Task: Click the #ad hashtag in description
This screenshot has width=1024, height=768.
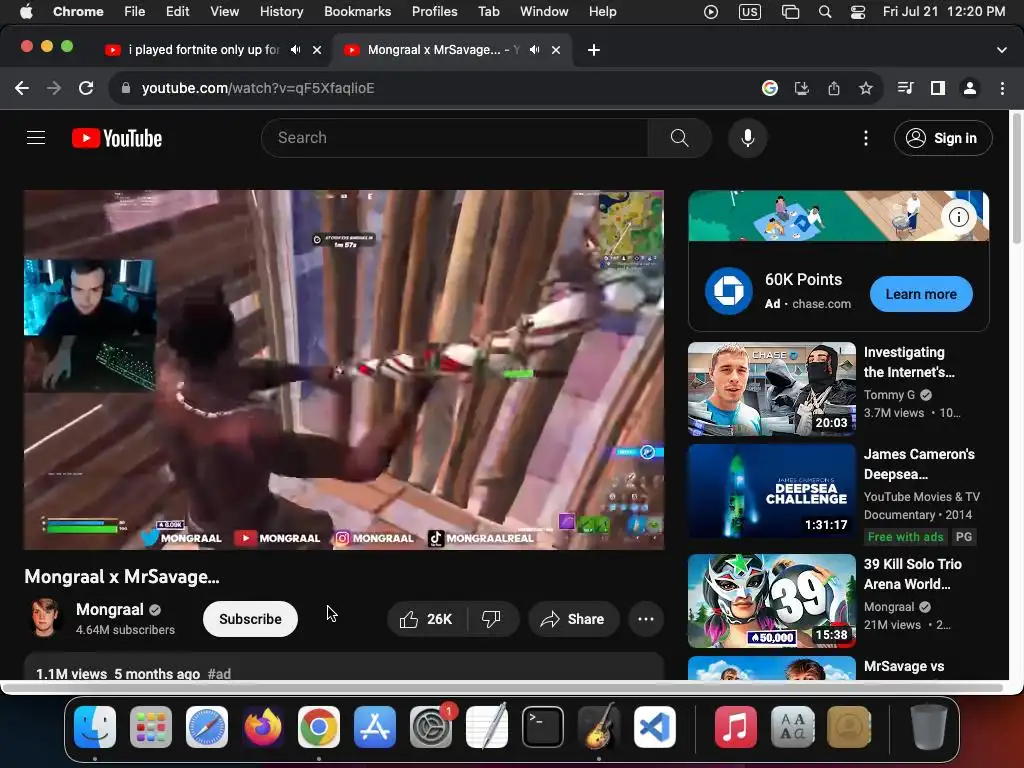Action: click(219, 673)
